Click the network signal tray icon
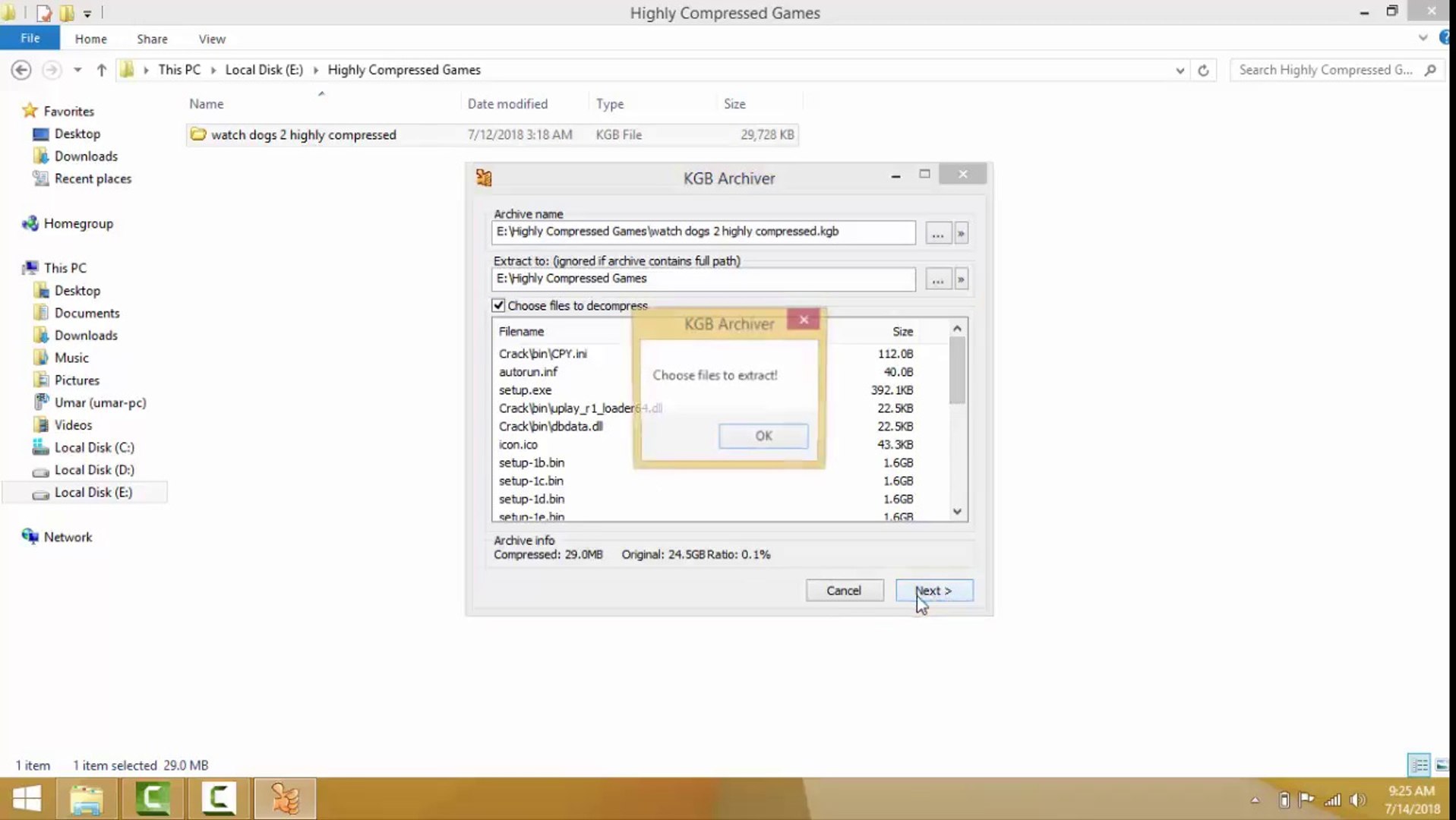The image size is (1456, 820). pyautogui.click(x=1333, y=799)
